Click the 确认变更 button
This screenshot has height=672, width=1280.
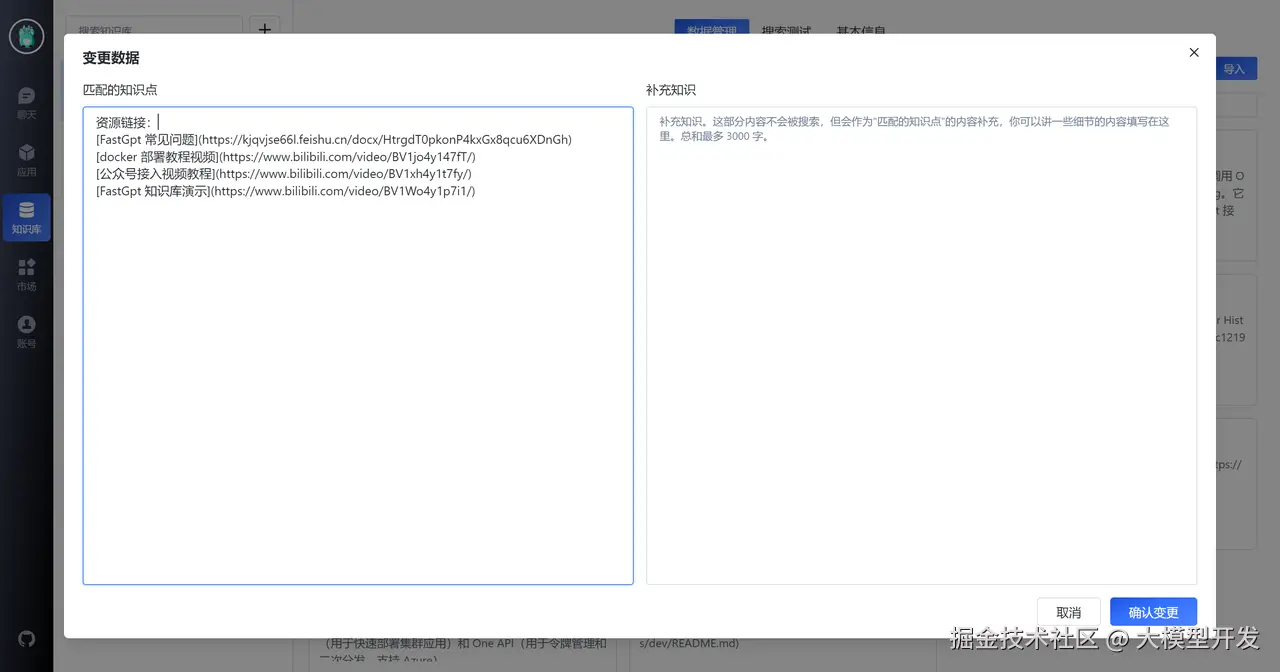point(1153,612)
